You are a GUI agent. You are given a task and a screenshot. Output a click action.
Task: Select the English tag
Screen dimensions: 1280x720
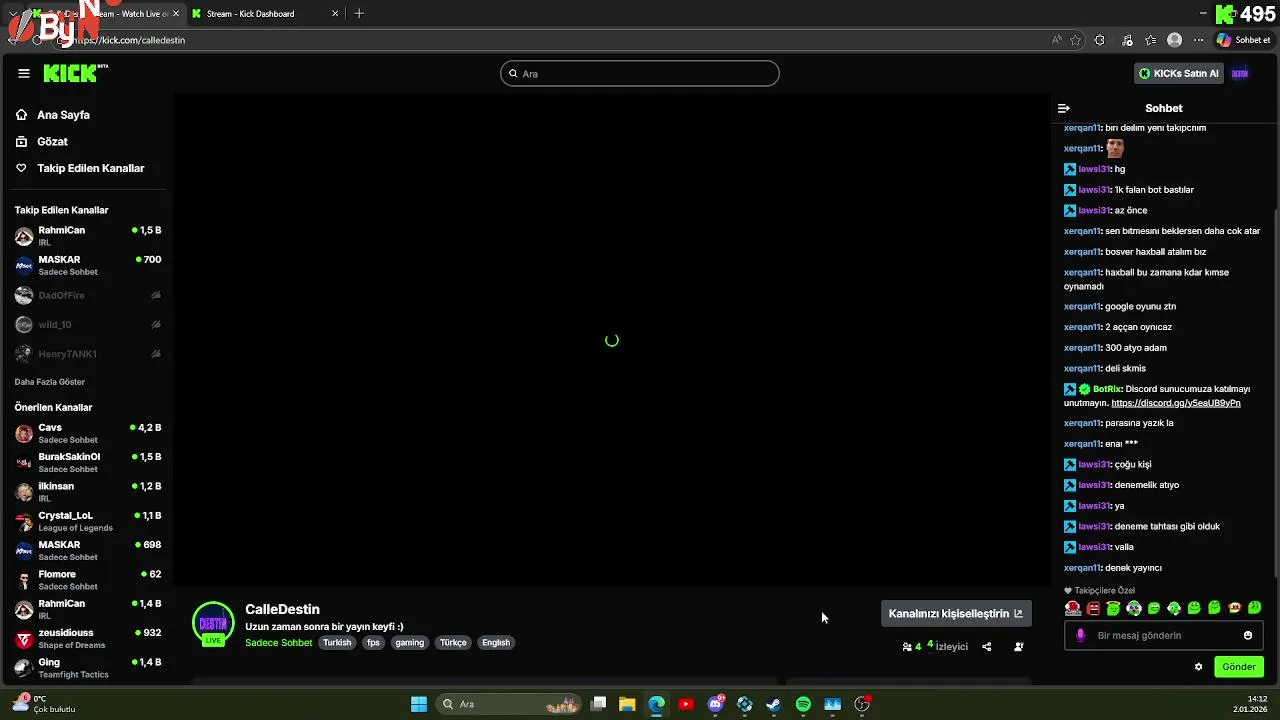[496, 643]
